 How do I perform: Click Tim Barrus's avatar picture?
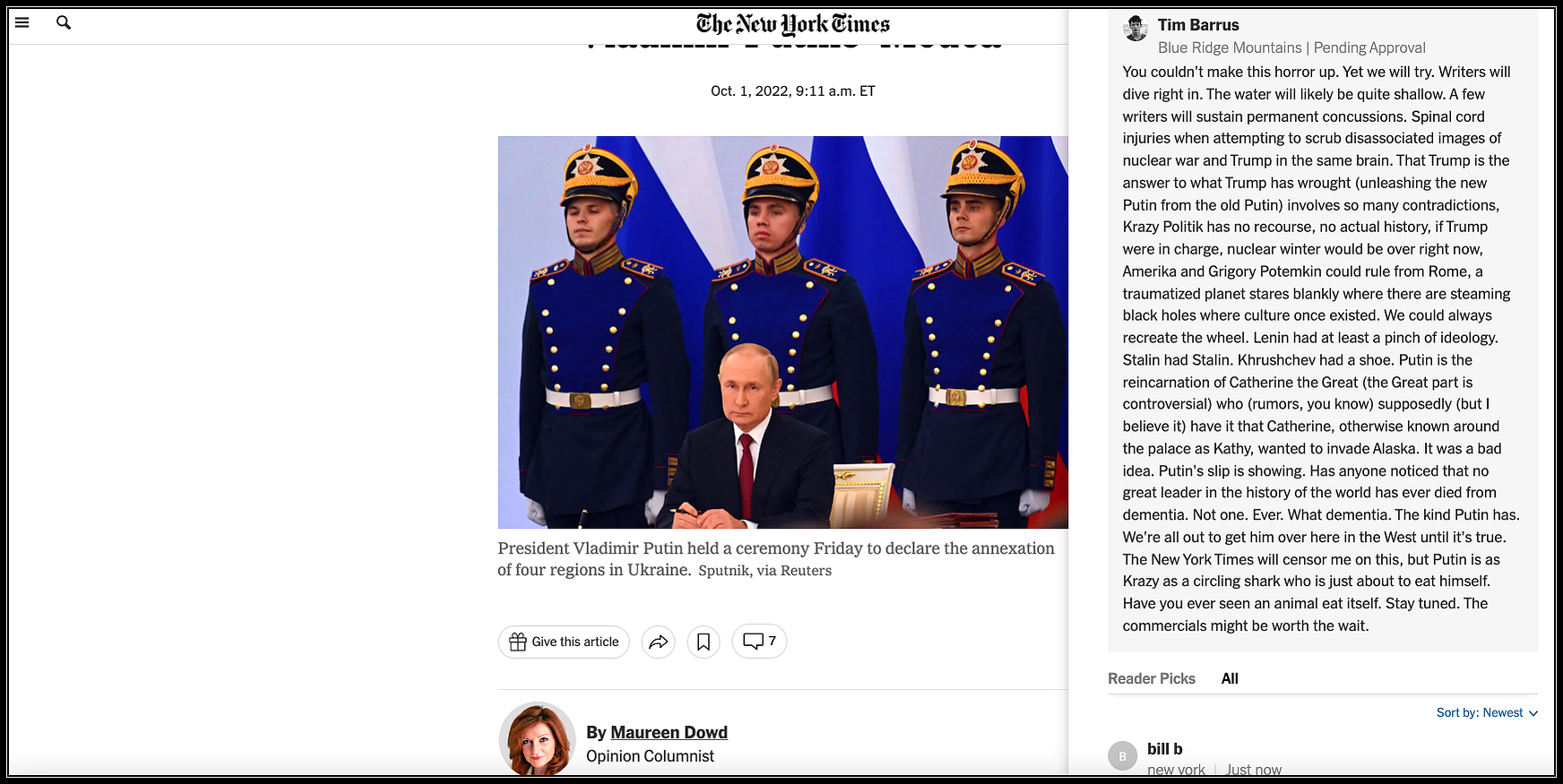pyautogui.click(x=1136, y=29)
